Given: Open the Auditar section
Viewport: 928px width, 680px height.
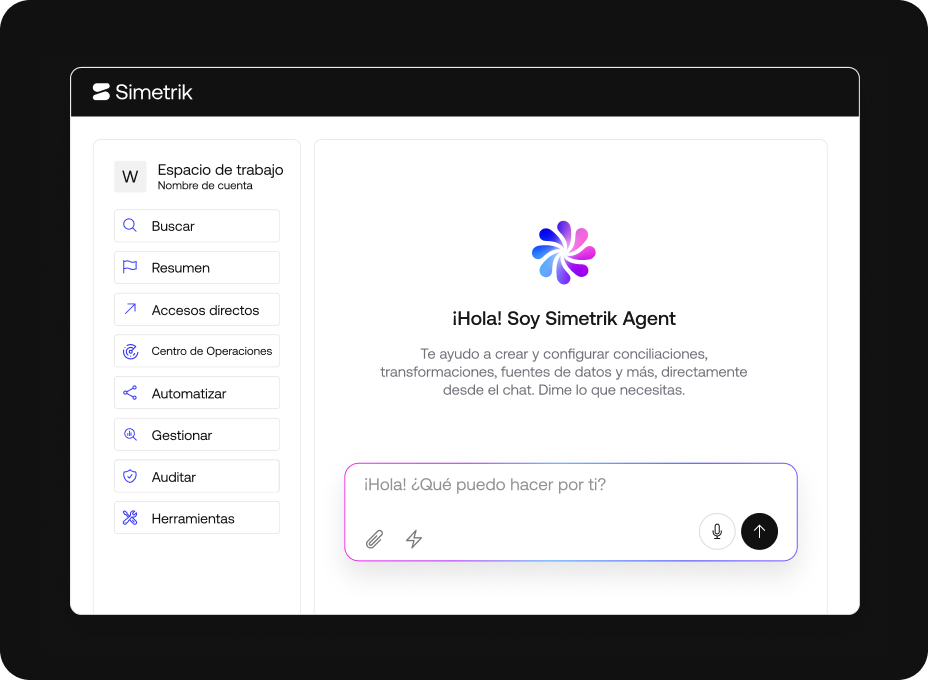Looking at the screenshot, I should (197, 476).
